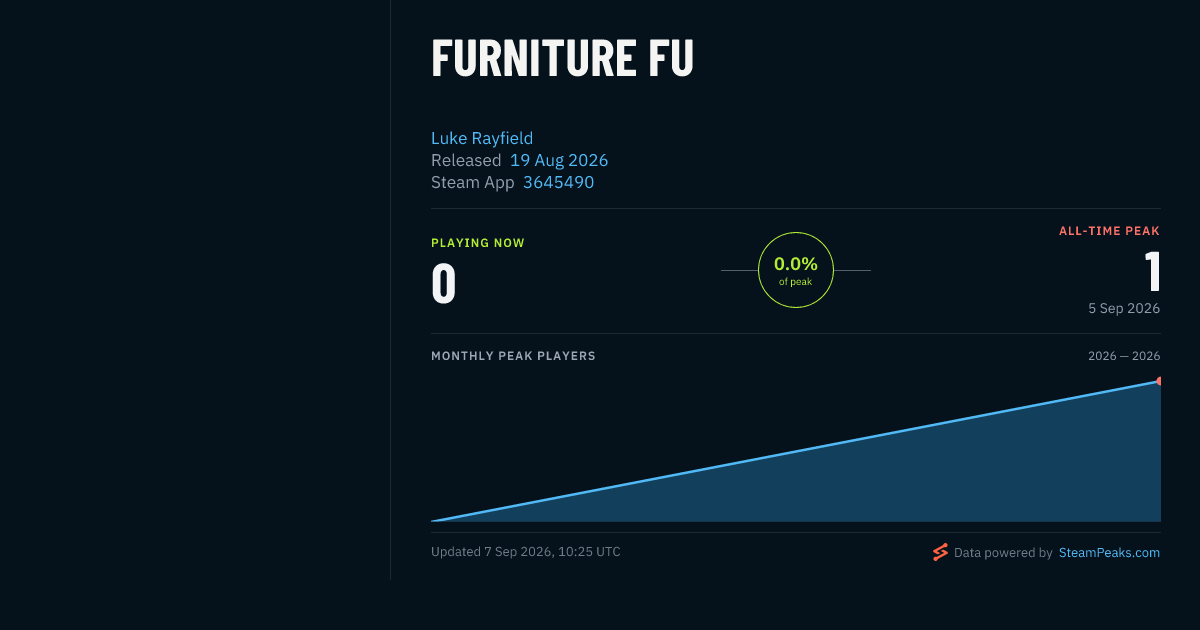Click the All-Time Peak value 1
This screenshot has height=630, width=1200.
pos(1153,271)
